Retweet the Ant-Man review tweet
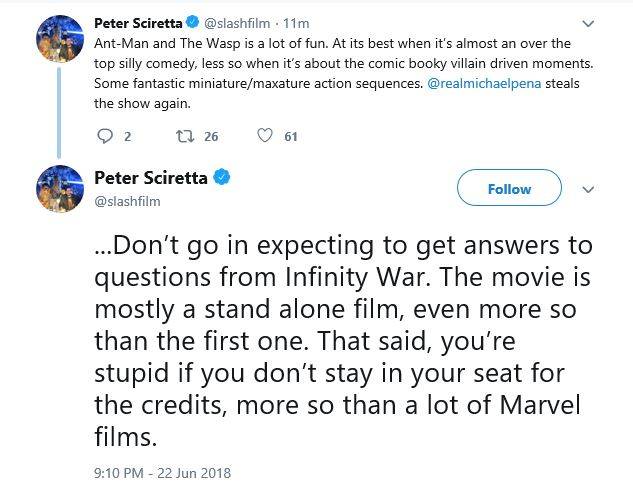This screenshot has width=633, height=491. 183,137
